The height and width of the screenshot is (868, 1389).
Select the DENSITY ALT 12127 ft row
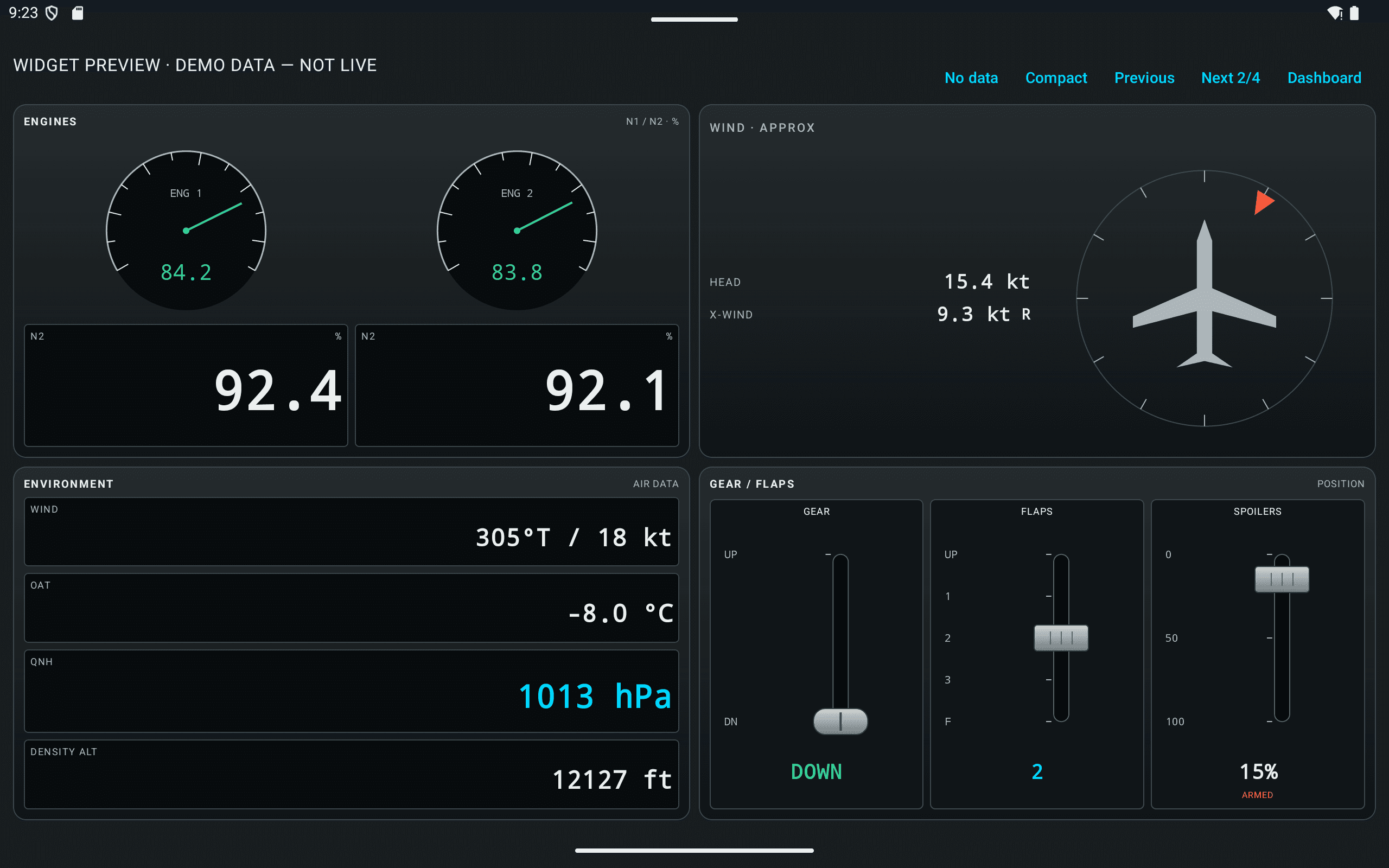click(x=351, y=774)
